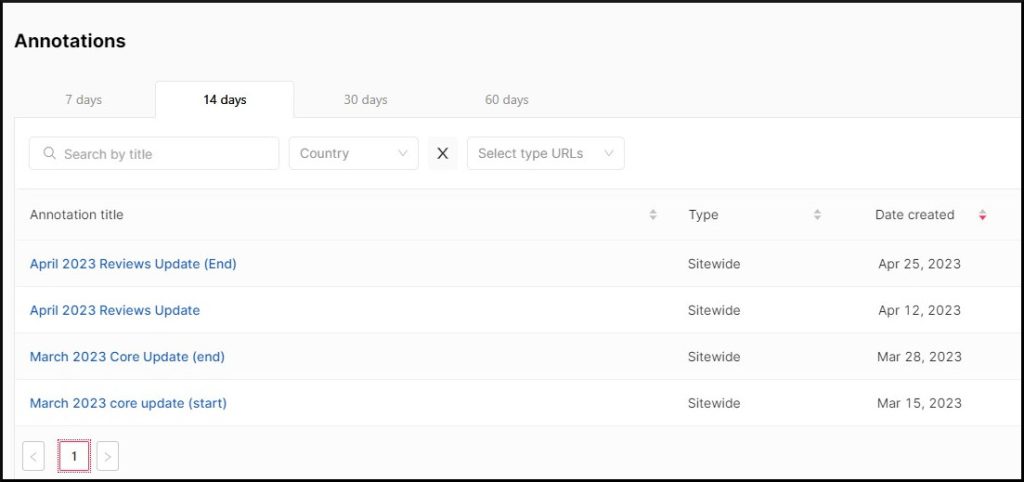Open the April 2023 Reviews Update link
This screenshot has height=482, width=1024.
click(x=115, y=310)
